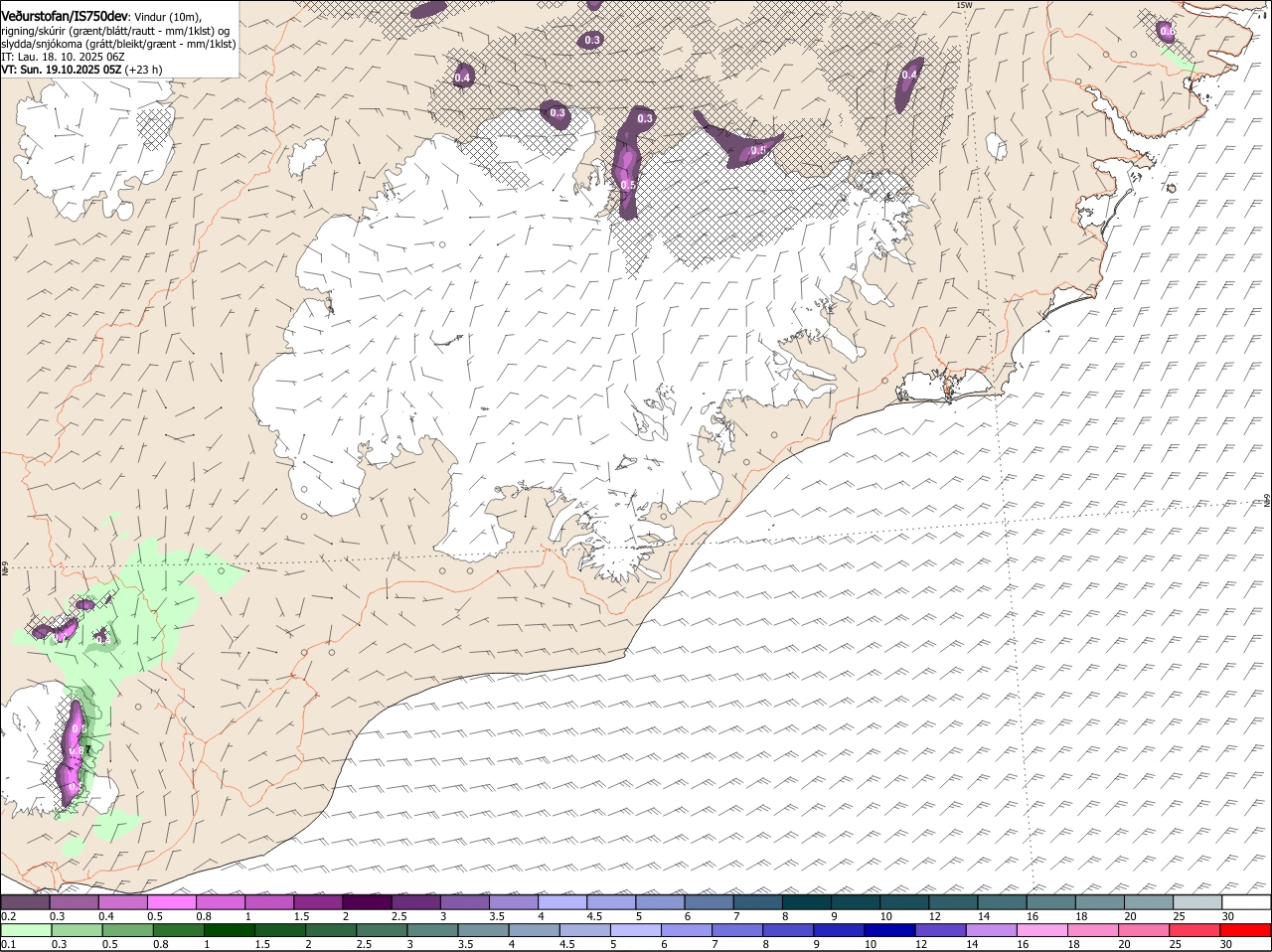Viewport: 1272px width, 952px height.
Task: Pick the dark teal 8 mm snow swatch
Action: coord(806,902)
